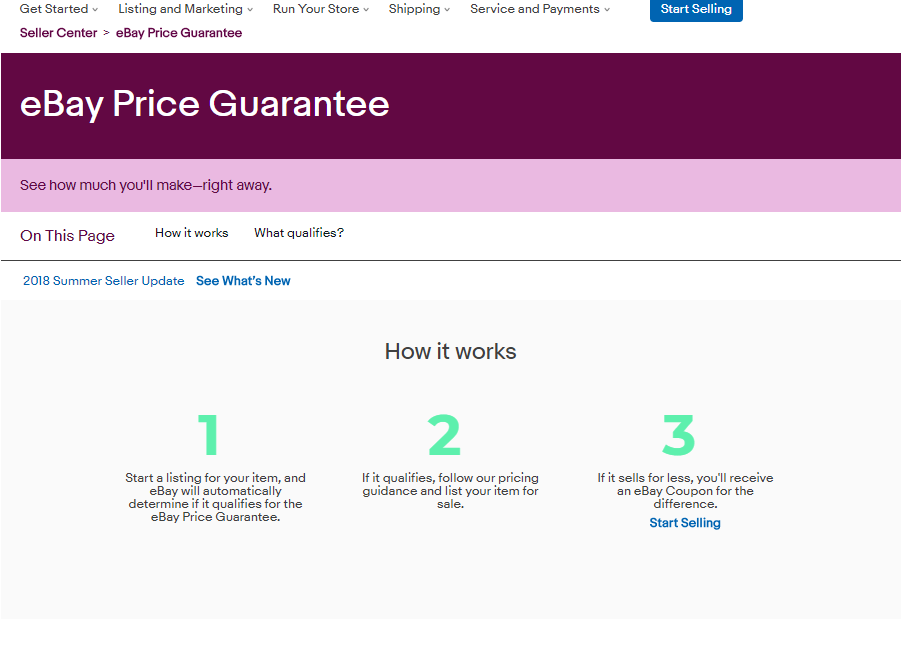
Task: Open the Listing and Marketing menu
Action: pyautogui.click(x=185, y=9)
